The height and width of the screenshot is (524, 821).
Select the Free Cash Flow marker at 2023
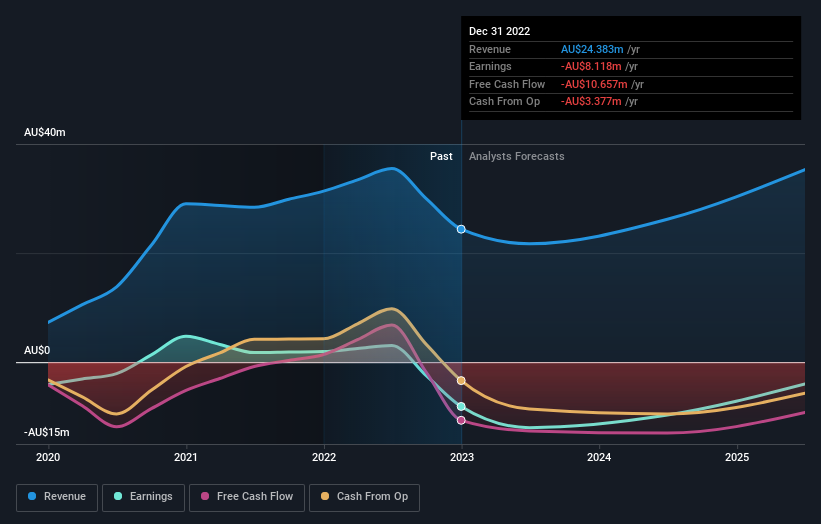461,420
